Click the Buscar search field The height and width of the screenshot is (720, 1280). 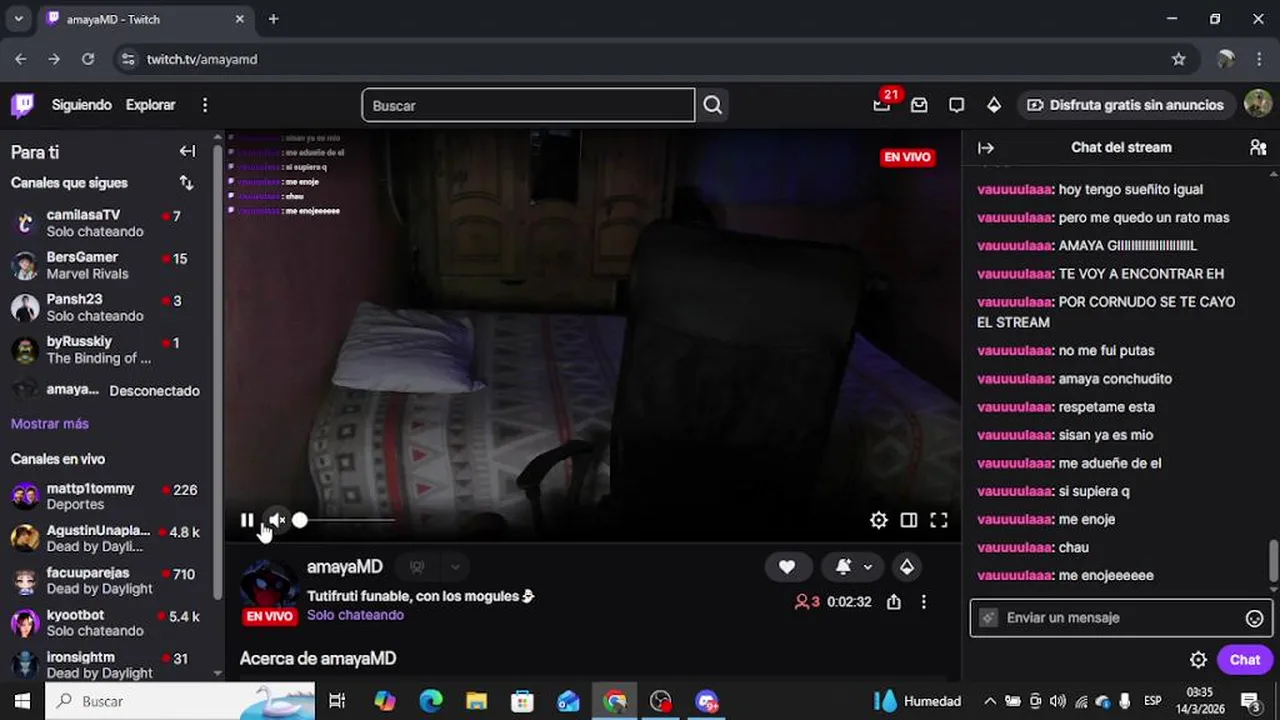tap(528, 105)
